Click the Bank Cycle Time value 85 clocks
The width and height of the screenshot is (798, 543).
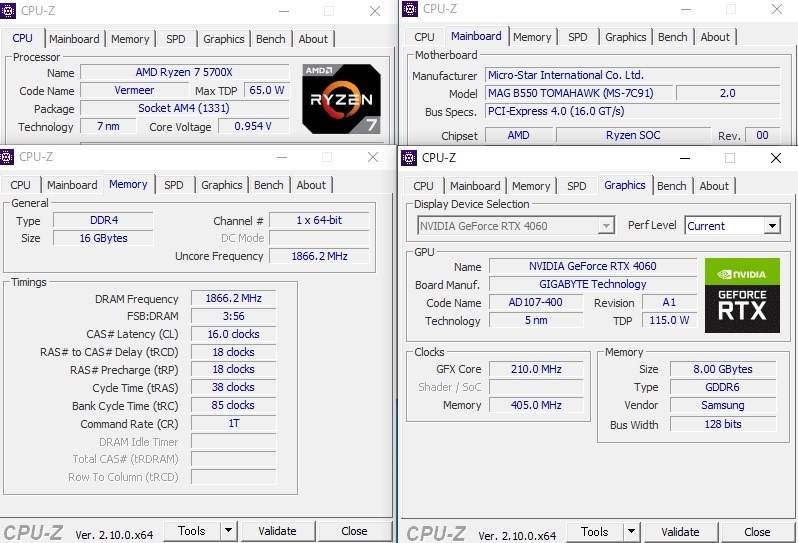[234, 406]
